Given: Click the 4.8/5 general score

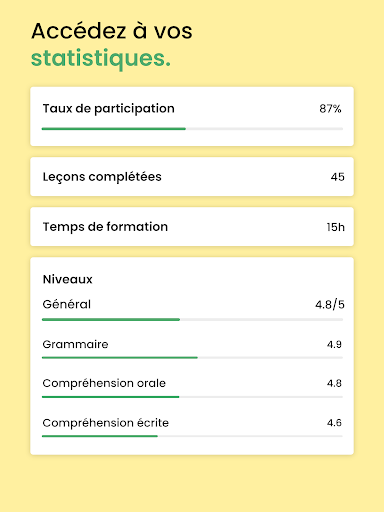Looking at the screenshot, I should (330, 305).
